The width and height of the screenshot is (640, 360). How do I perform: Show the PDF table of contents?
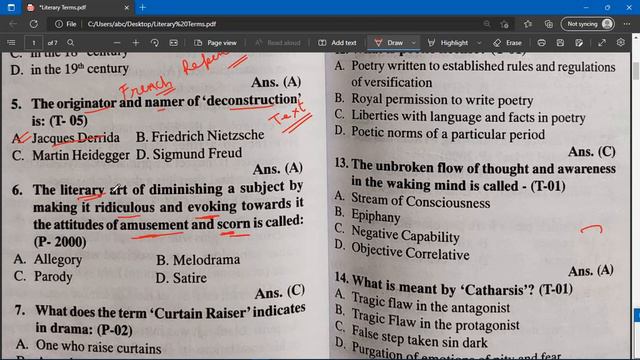pos(11,42)
